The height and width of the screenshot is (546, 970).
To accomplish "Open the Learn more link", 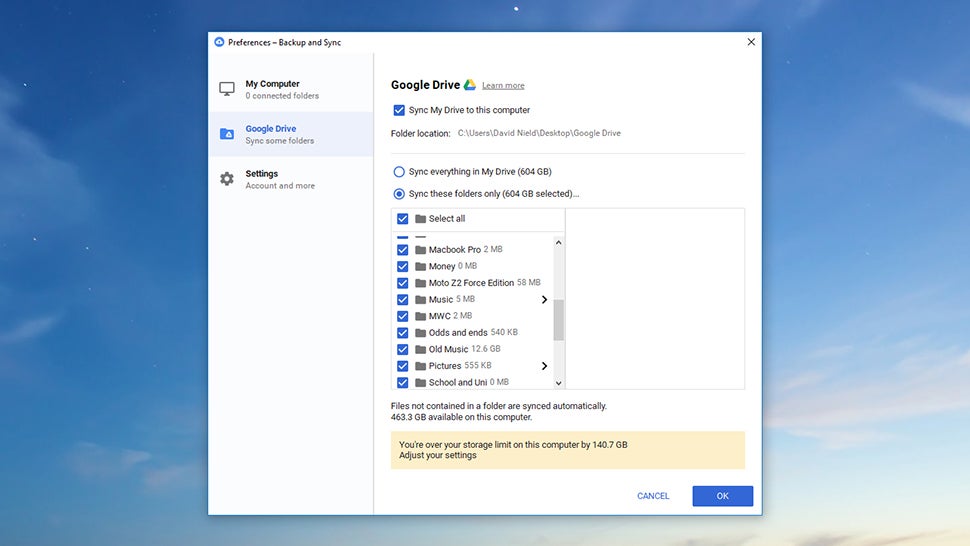I will (503, 86).
